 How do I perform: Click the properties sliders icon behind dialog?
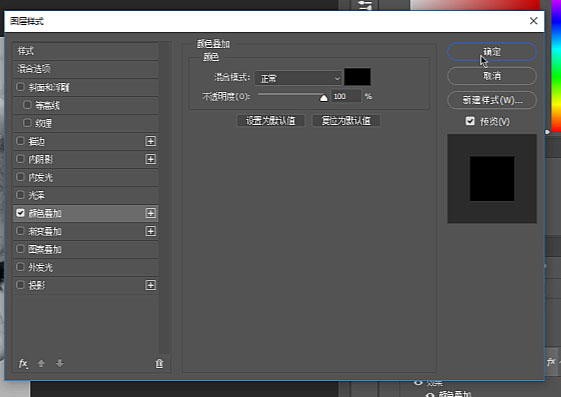365,5
